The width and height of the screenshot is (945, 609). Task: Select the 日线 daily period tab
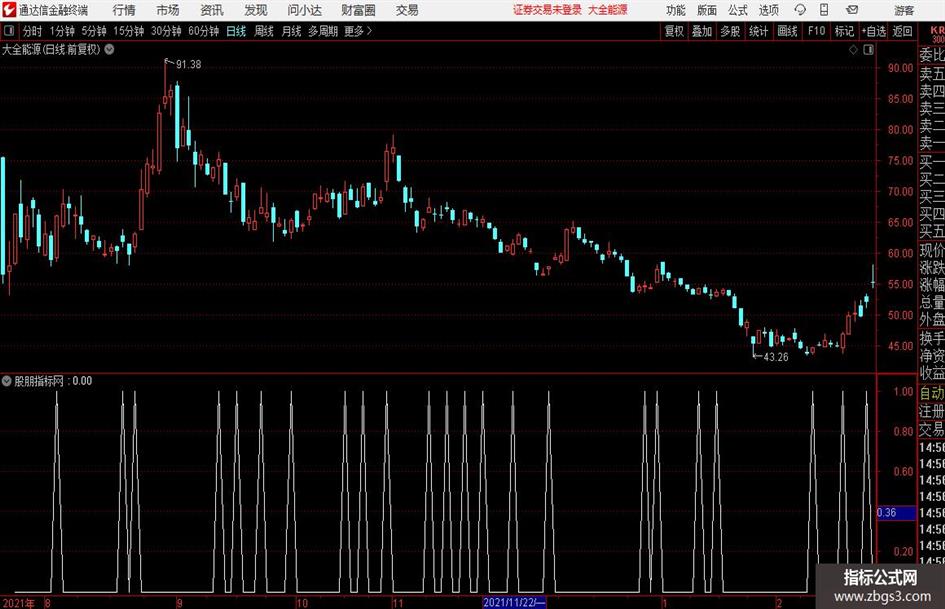coord(236,31)
